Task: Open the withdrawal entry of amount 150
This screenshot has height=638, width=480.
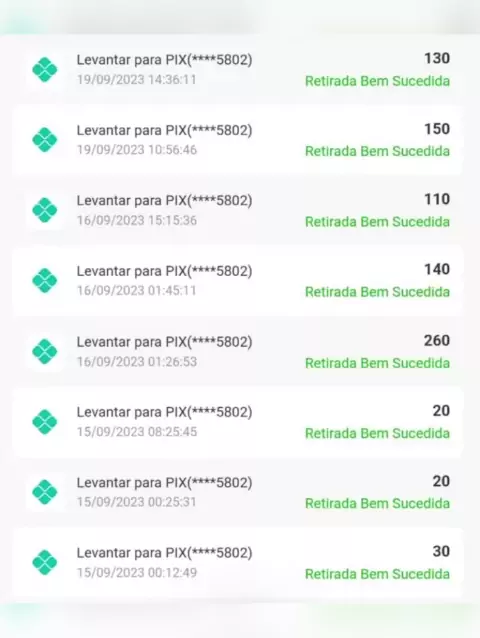Action: [x=238, y=140]
